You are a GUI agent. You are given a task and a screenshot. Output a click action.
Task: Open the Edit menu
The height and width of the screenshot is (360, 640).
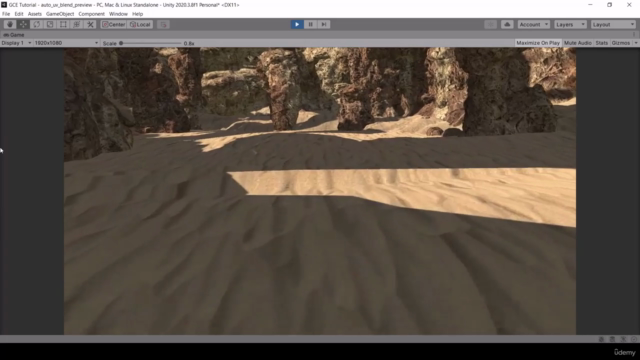[19, 14]
